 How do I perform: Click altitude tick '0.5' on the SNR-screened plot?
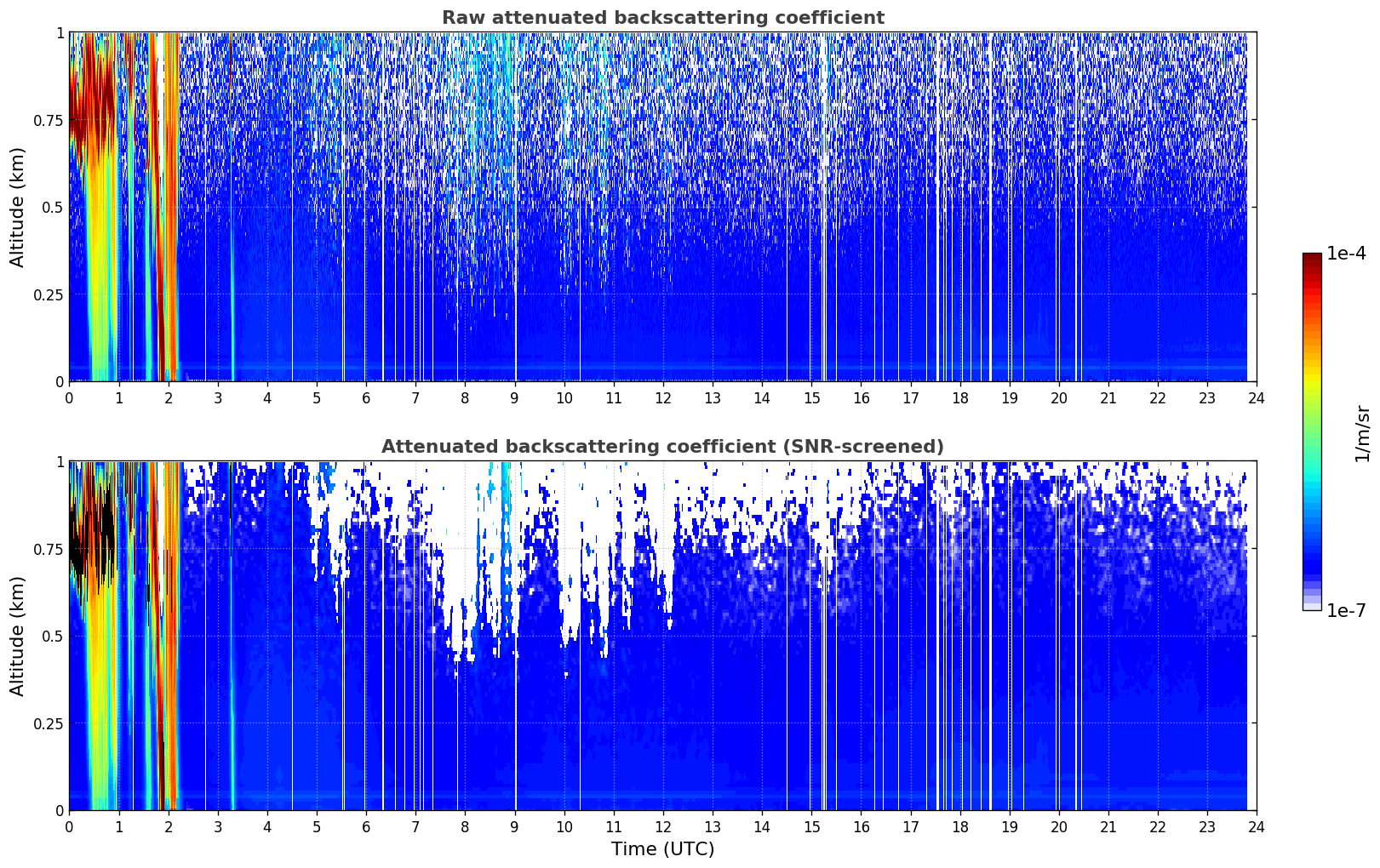pos(54,636)
